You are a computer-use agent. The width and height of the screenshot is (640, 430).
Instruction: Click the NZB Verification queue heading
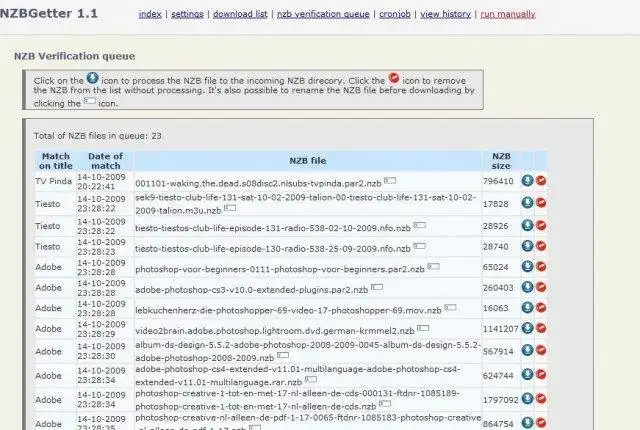[74, 56]
